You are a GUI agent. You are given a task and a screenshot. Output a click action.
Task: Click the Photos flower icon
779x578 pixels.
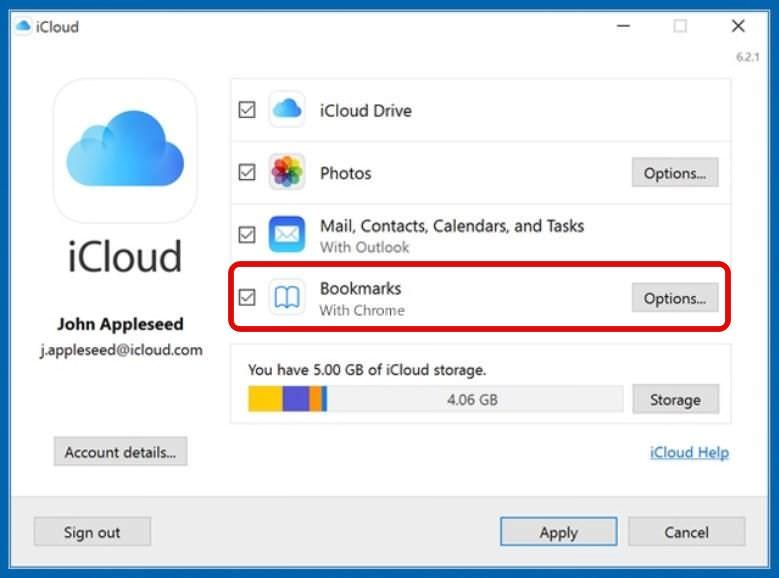click(x=287, y=172)
